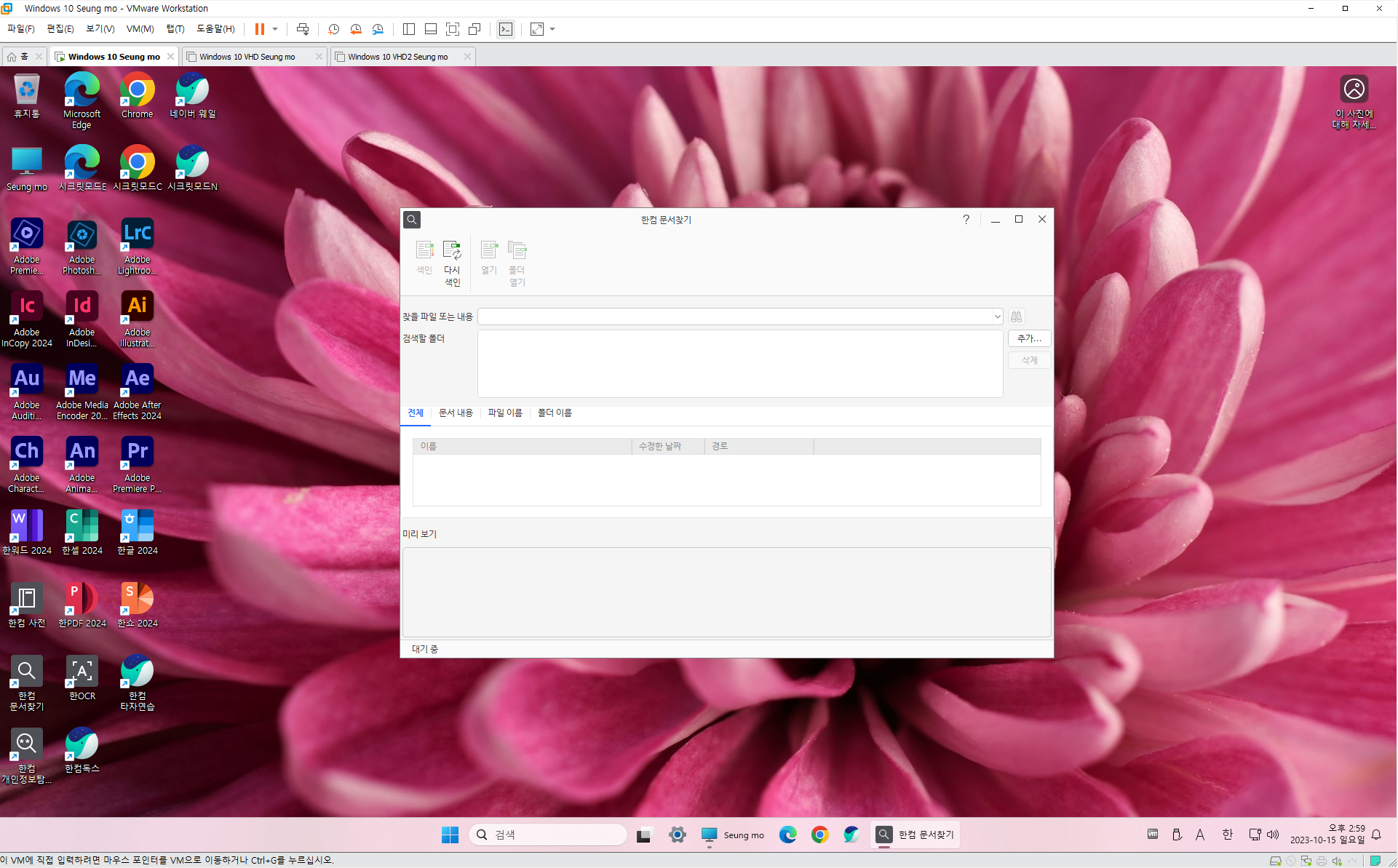Open Windows Start menu button
The height and width of the screenshot is (868, 1398).
click(450, 835)
